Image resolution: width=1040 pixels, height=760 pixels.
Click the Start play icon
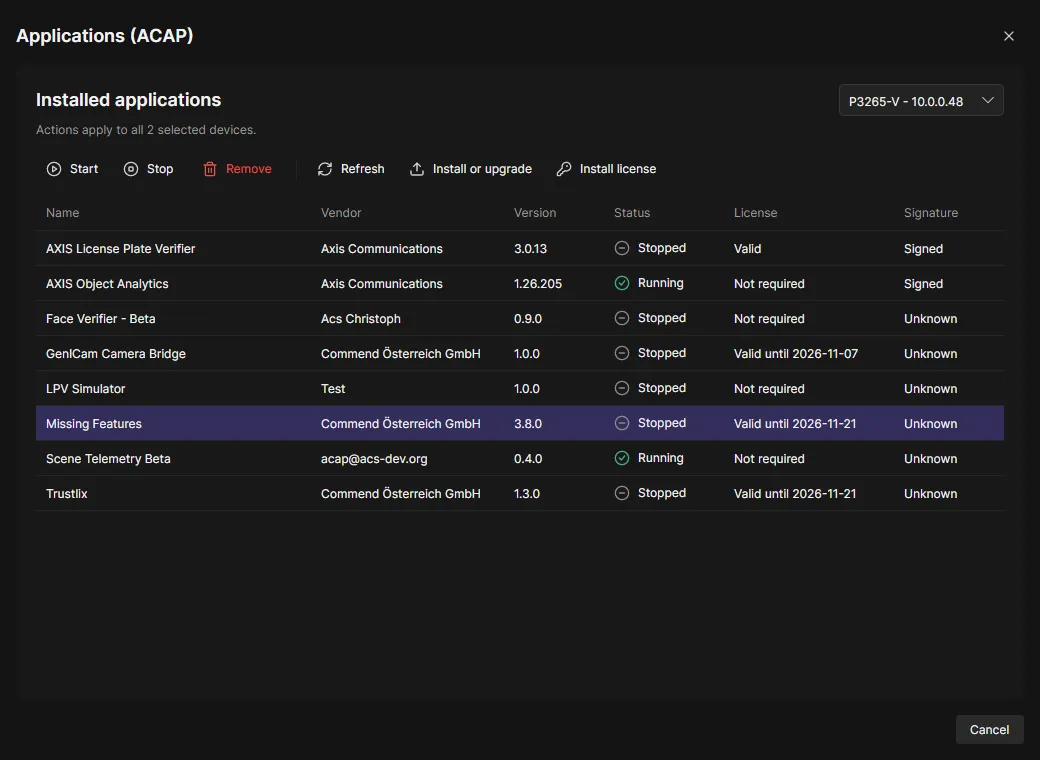coord(54,169)
